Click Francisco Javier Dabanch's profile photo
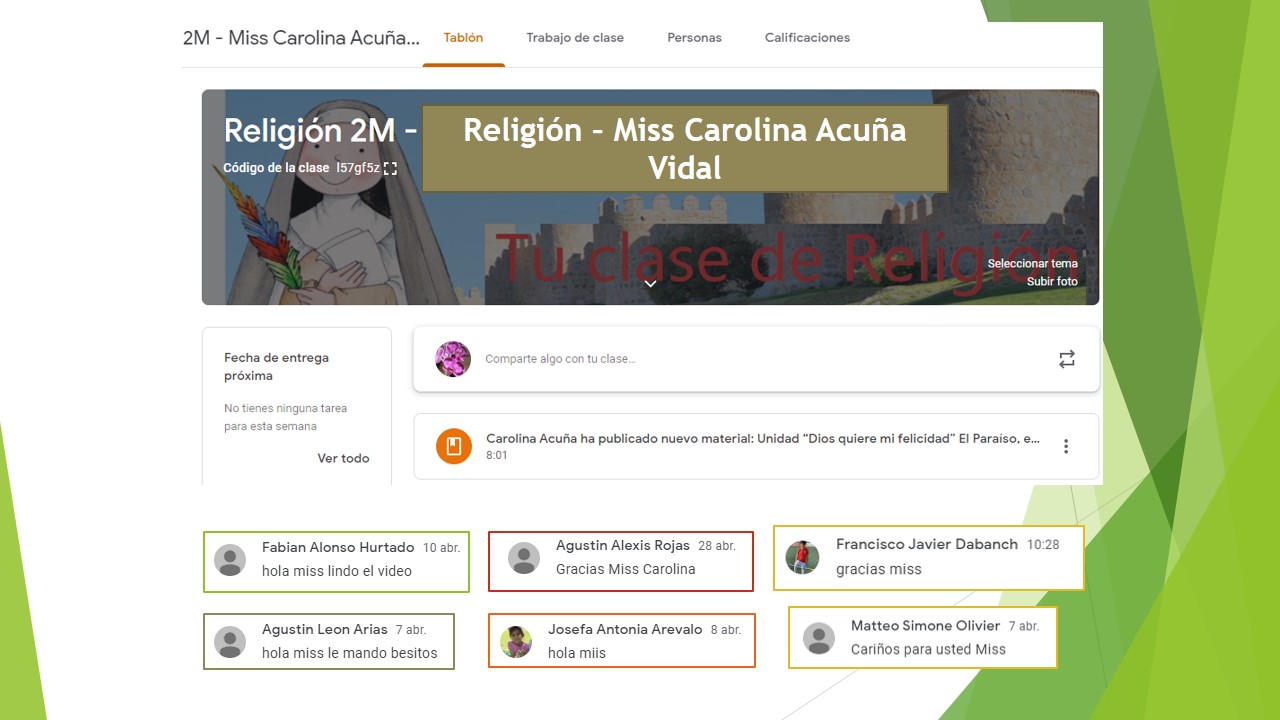The image size is (1280, 720). coord(802,557)
